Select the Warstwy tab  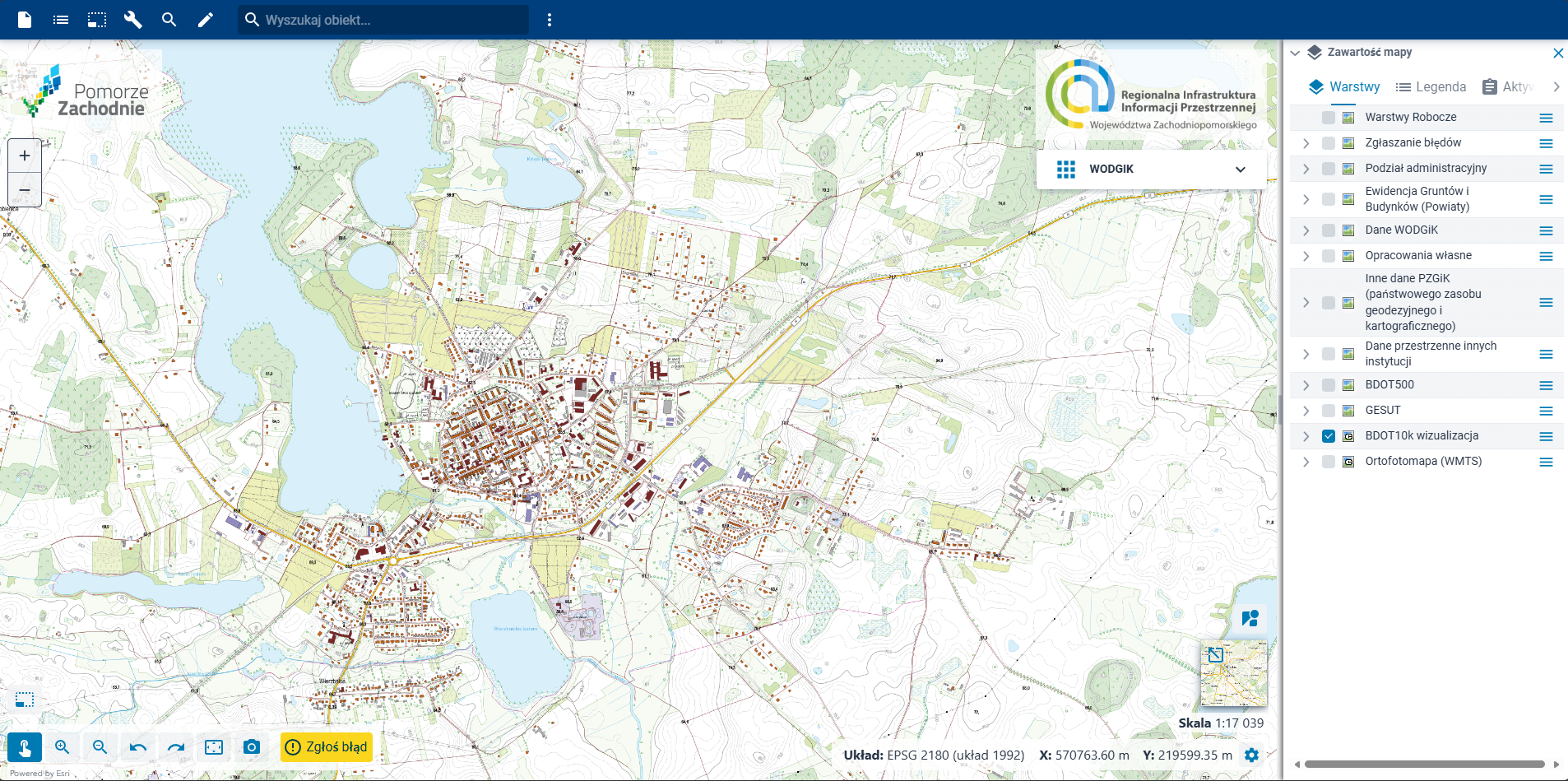point(1344,87)
